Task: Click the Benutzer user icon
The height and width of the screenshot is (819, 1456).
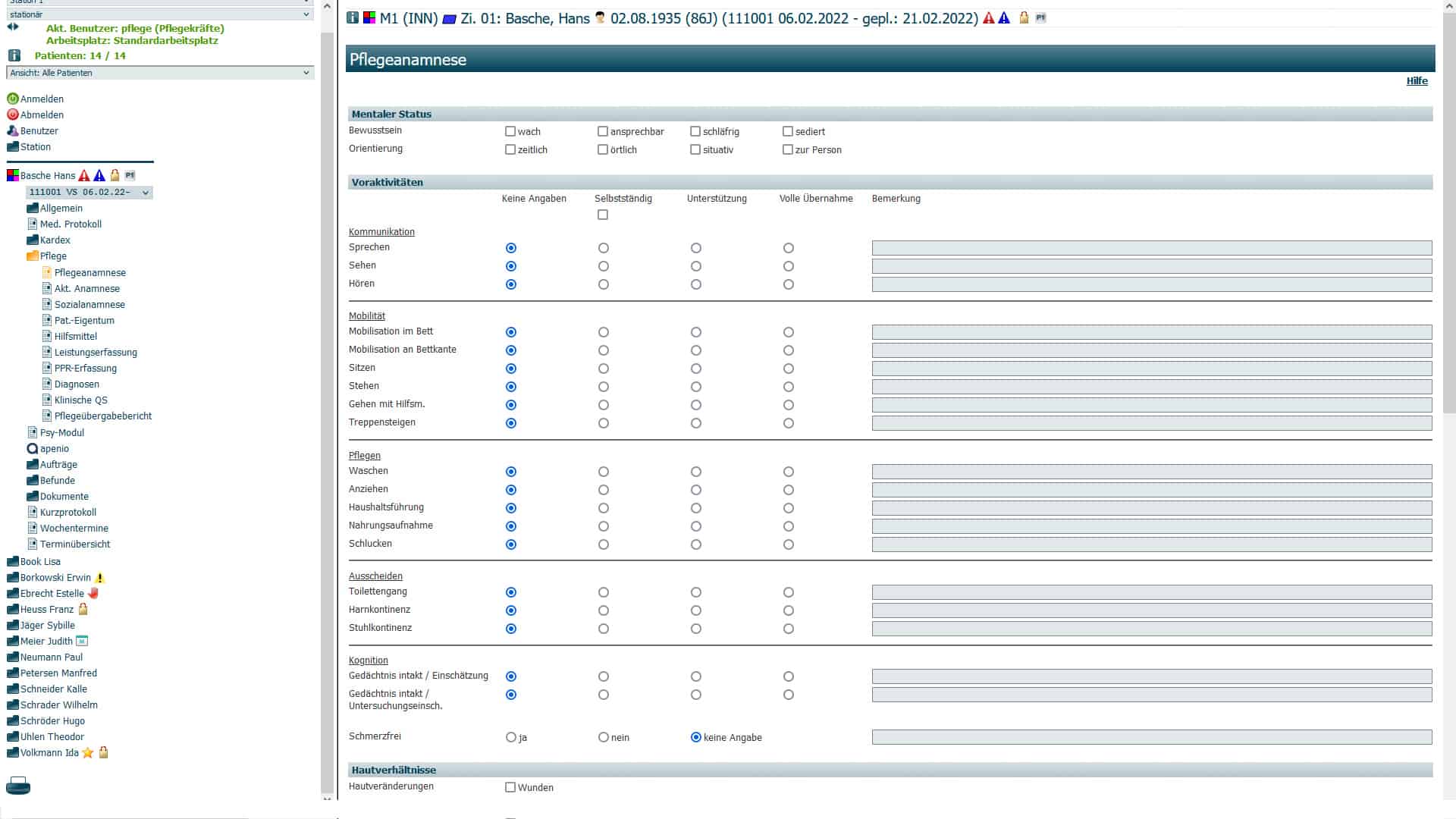Action: pos(12,130)
